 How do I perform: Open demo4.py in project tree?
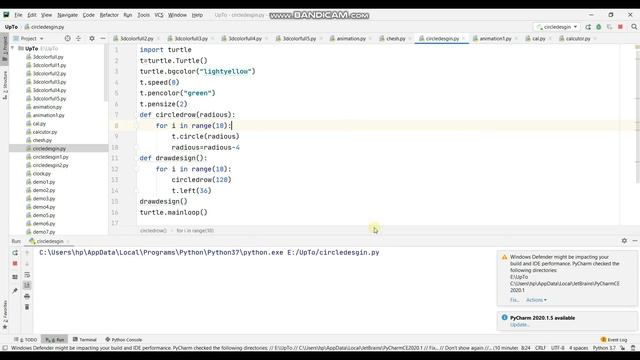44,207
